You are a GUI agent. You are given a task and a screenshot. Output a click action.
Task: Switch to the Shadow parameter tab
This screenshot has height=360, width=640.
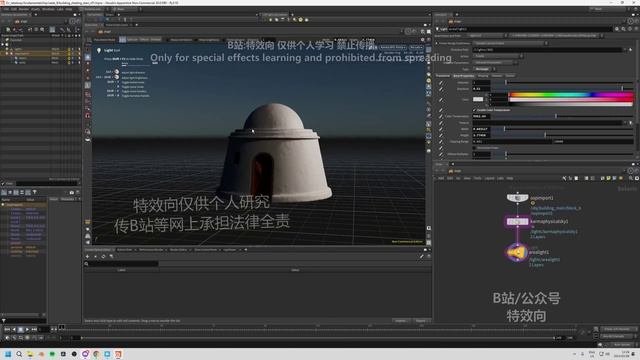(x=497, y=76)
